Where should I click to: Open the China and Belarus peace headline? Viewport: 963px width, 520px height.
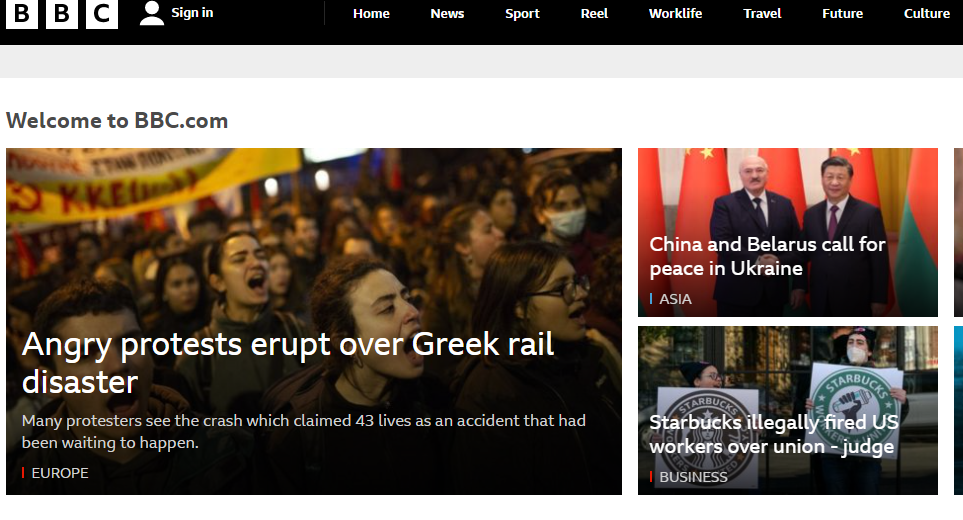[x=767, y=256]
